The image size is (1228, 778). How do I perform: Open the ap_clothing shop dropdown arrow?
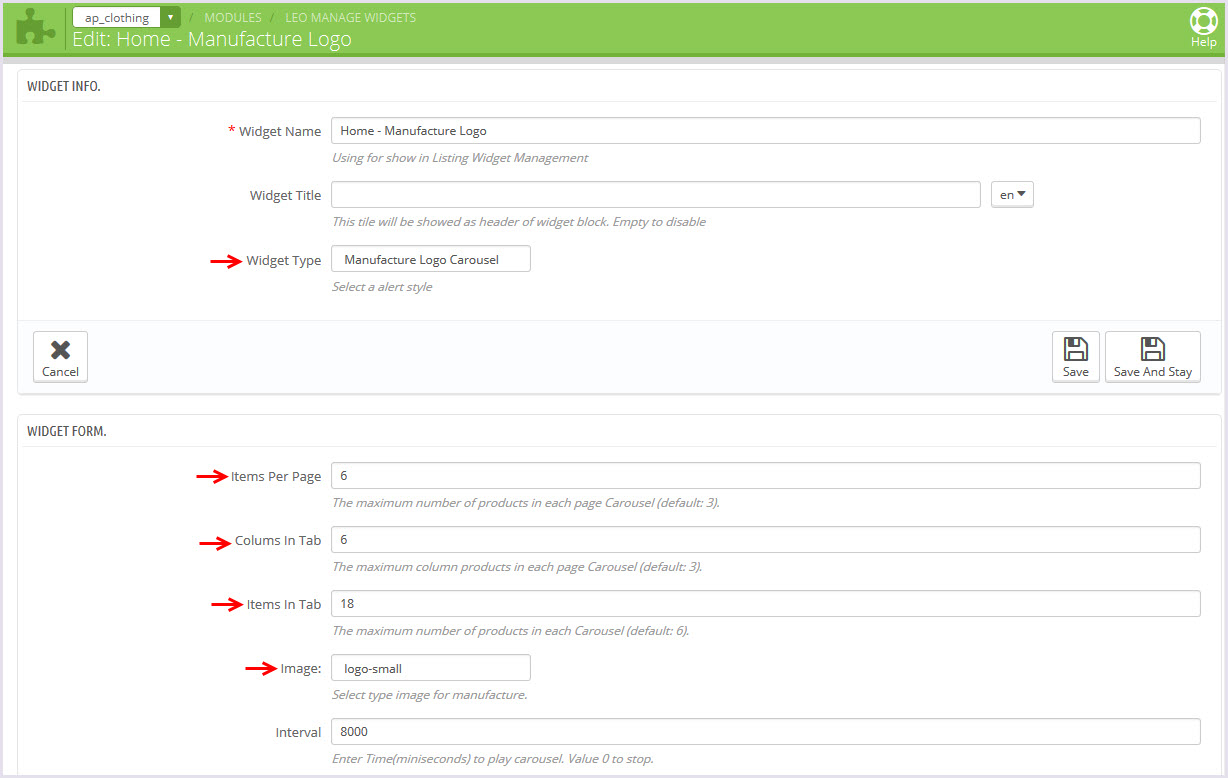point(171,17)
